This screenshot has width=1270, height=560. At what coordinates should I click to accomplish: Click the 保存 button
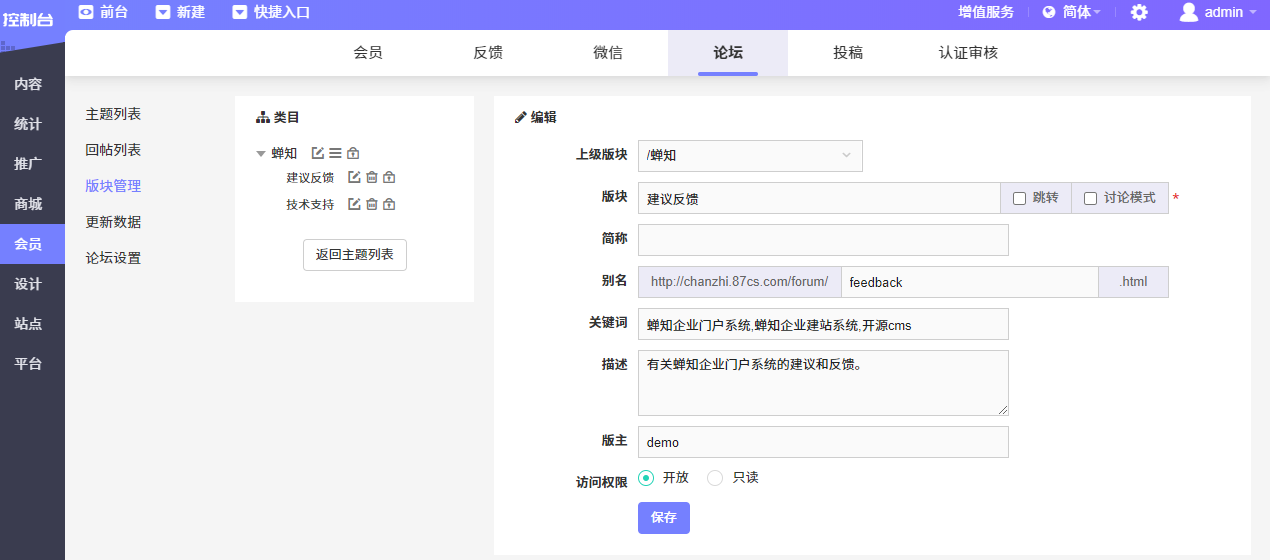[x=664, y=517]
